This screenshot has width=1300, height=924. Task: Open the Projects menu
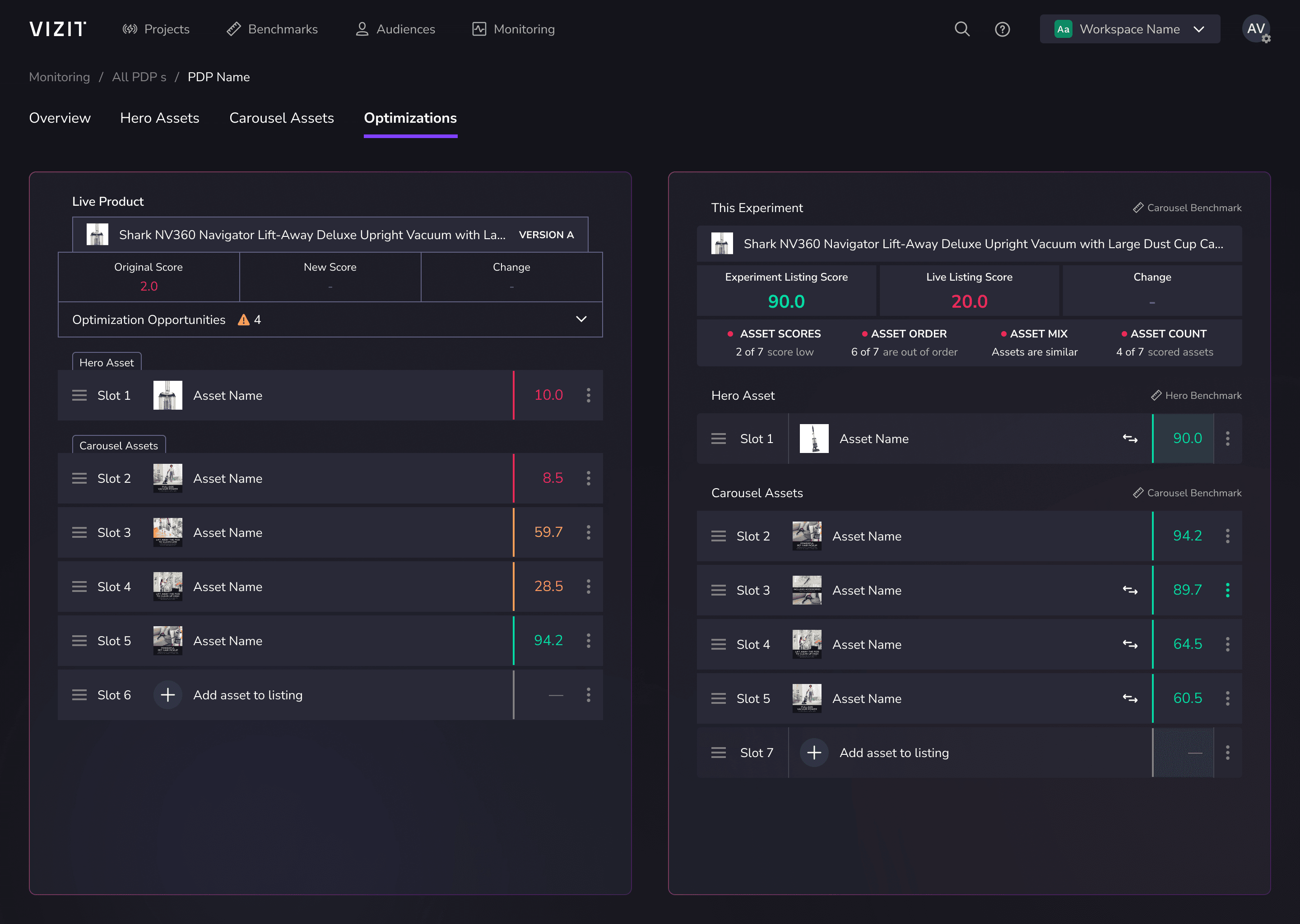pyautogui.click(x=156, y=29)
